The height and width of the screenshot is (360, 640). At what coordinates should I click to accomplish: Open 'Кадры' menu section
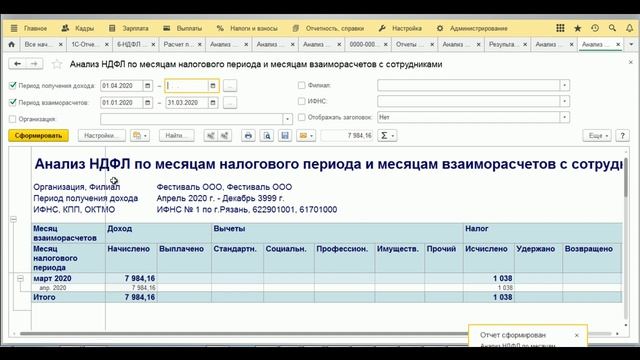[x=78, y=28]
